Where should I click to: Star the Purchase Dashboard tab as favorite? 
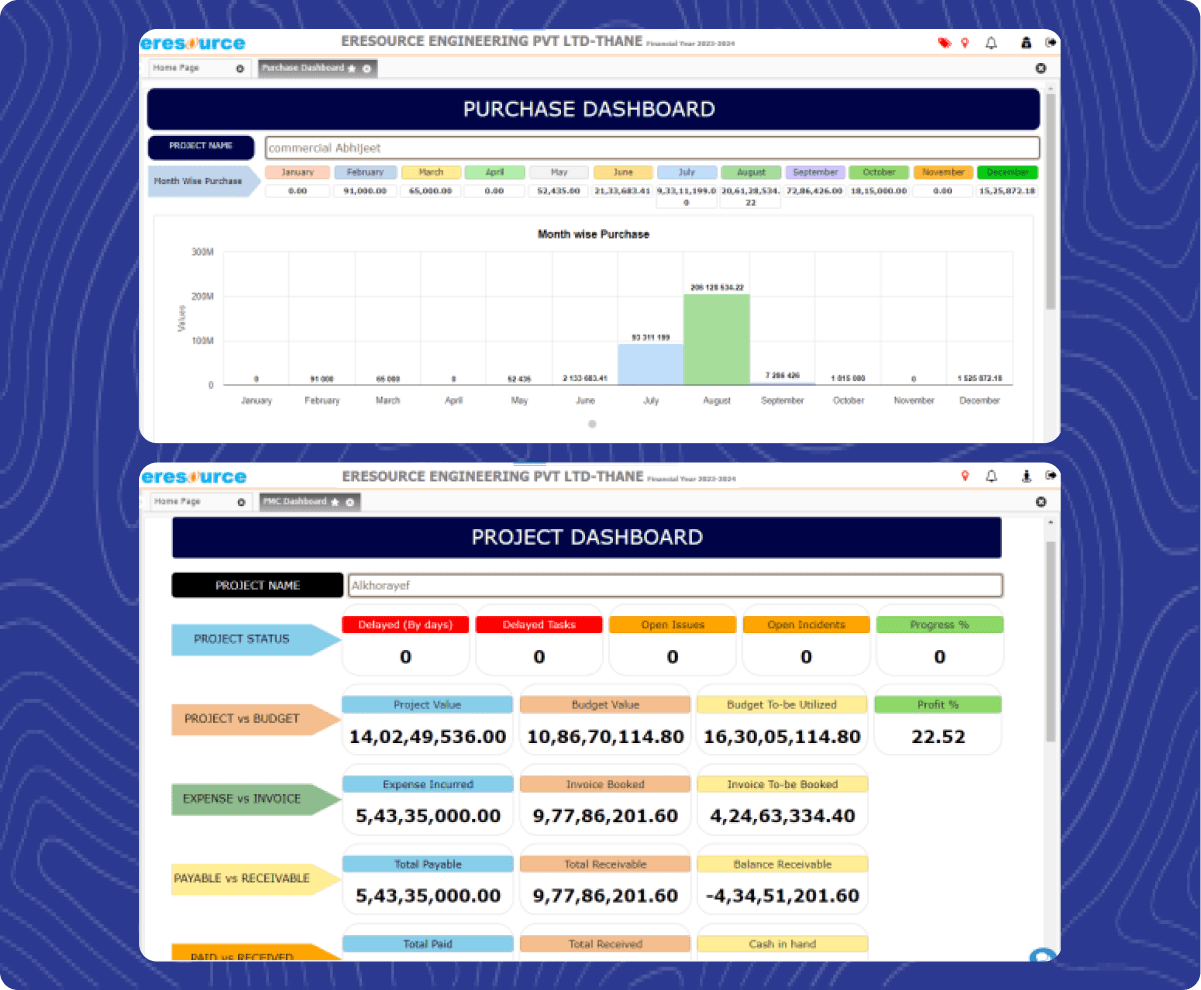tap(352, 69)
